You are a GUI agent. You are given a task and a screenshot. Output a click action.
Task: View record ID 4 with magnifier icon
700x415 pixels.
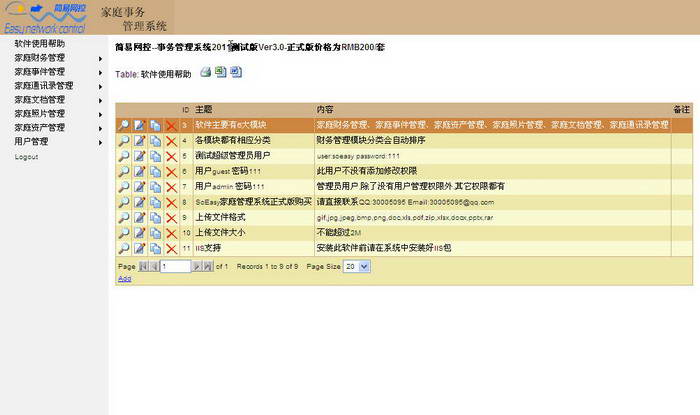point(124,141)
